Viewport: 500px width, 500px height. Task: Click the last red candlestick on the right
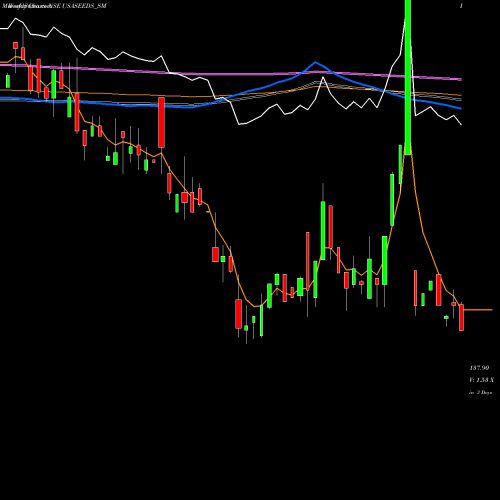click(x=461, y=317)
